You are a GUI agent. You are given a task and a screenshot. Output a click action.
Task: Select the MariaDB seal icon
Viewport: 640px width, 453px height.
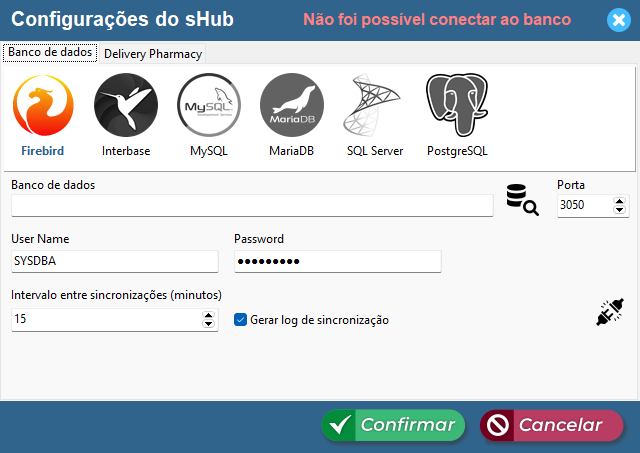(x=292, y=105)
